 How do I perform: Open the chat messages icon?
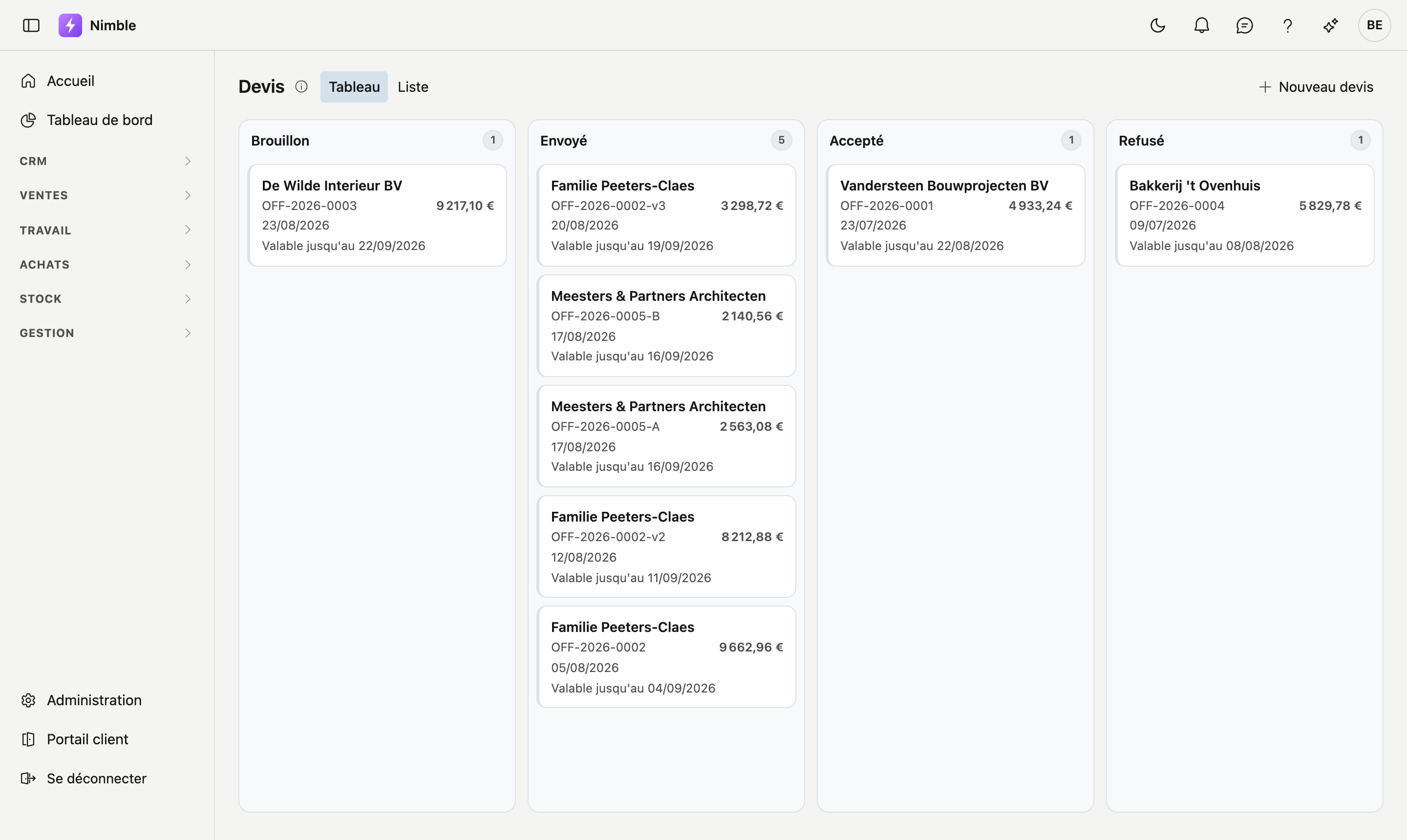(x=1244, y=25)
